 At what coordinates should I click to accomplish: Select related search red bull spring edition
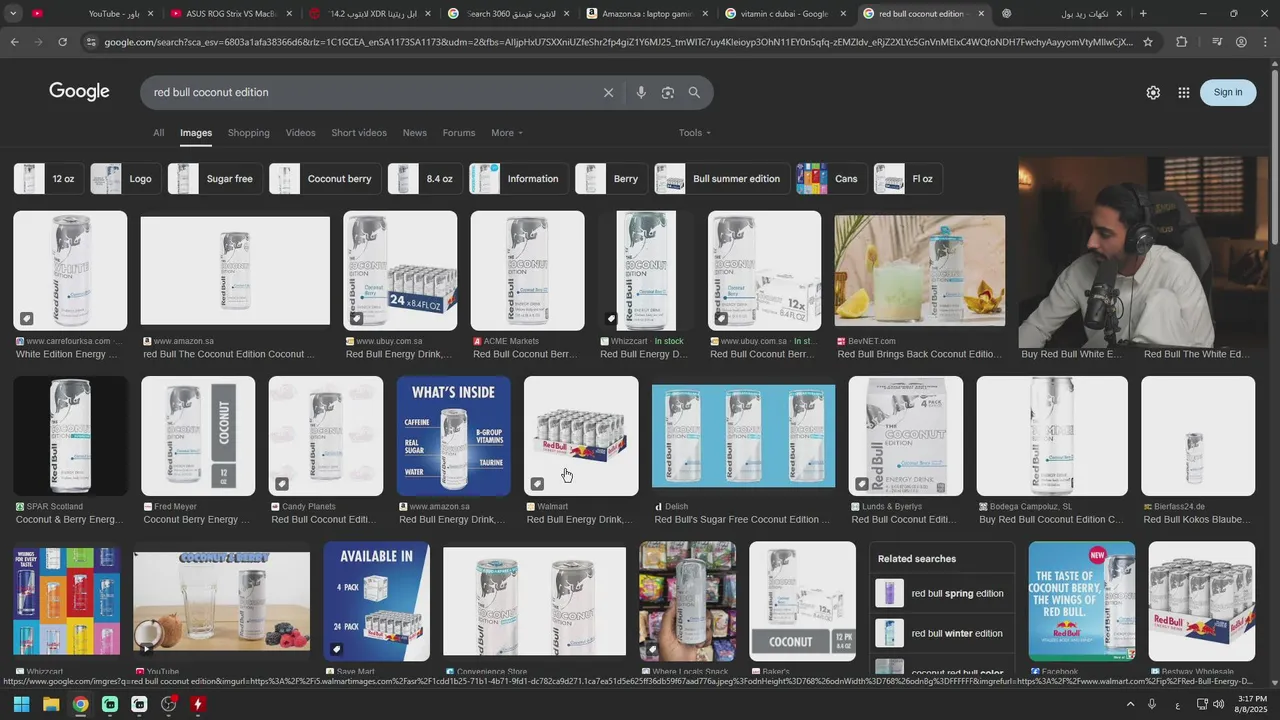(940, 593)
